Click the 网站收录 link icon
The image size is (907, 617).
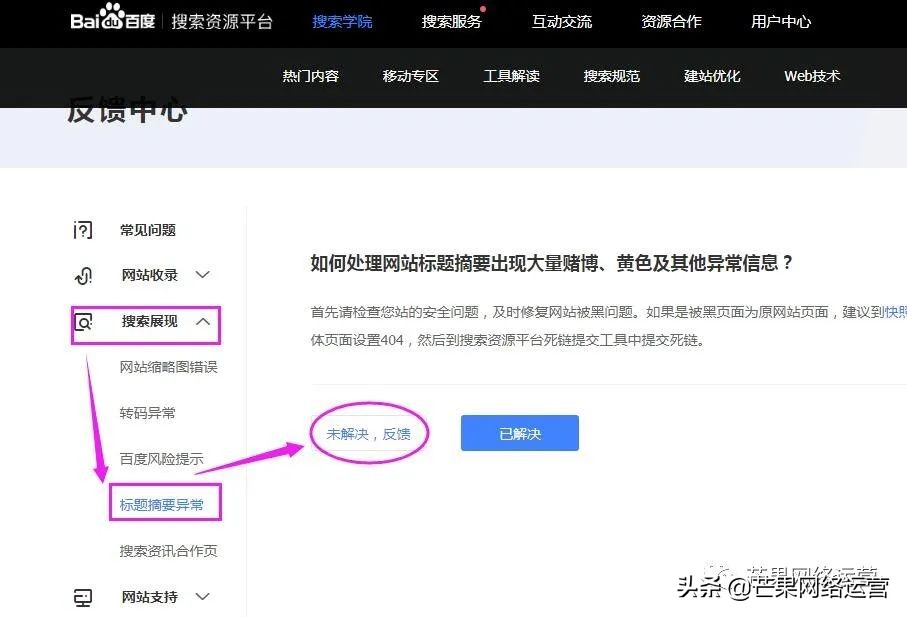tap(82, 275)
